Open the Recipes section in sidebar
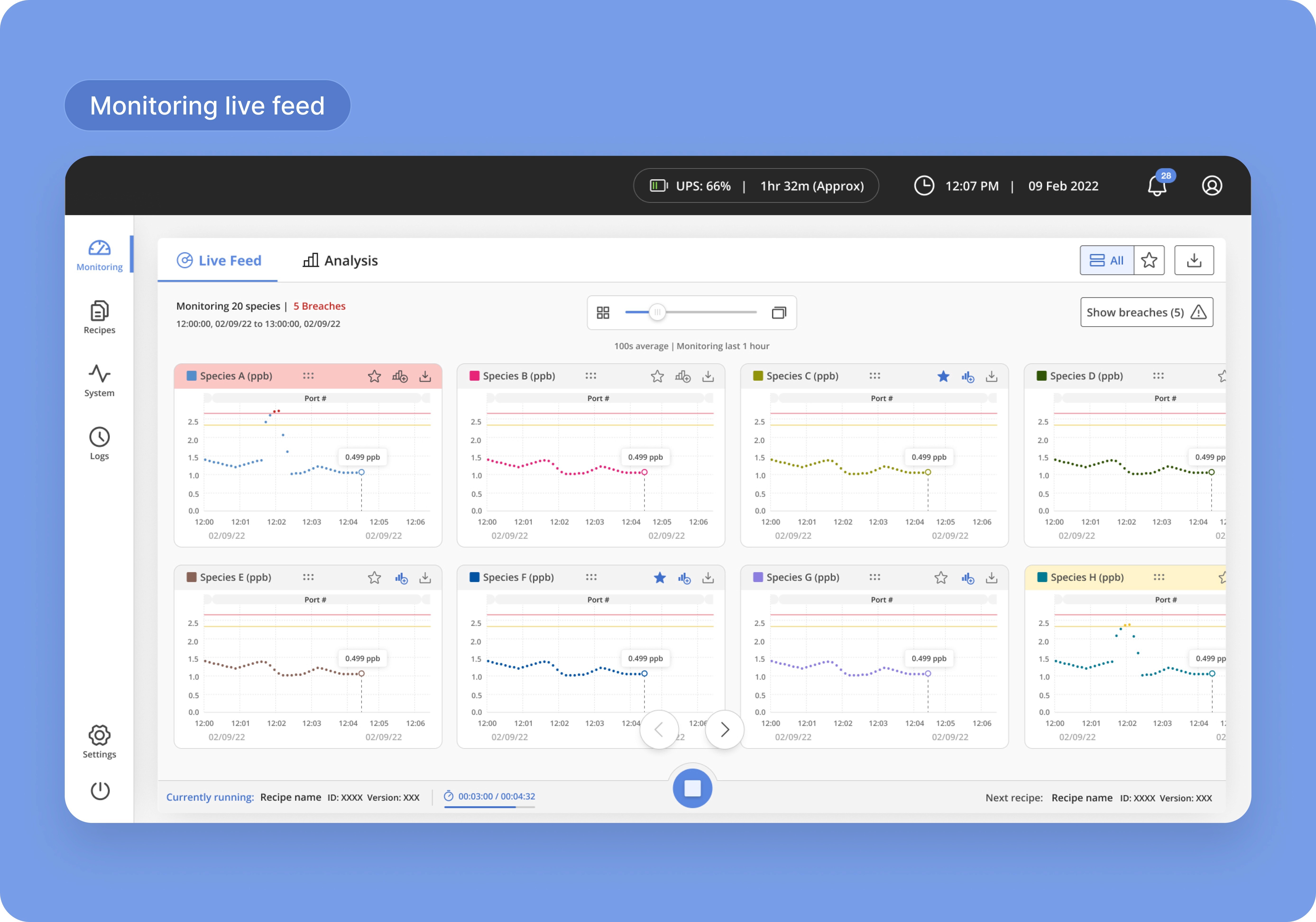This screenshot has width=1316, height=922. 100,317
